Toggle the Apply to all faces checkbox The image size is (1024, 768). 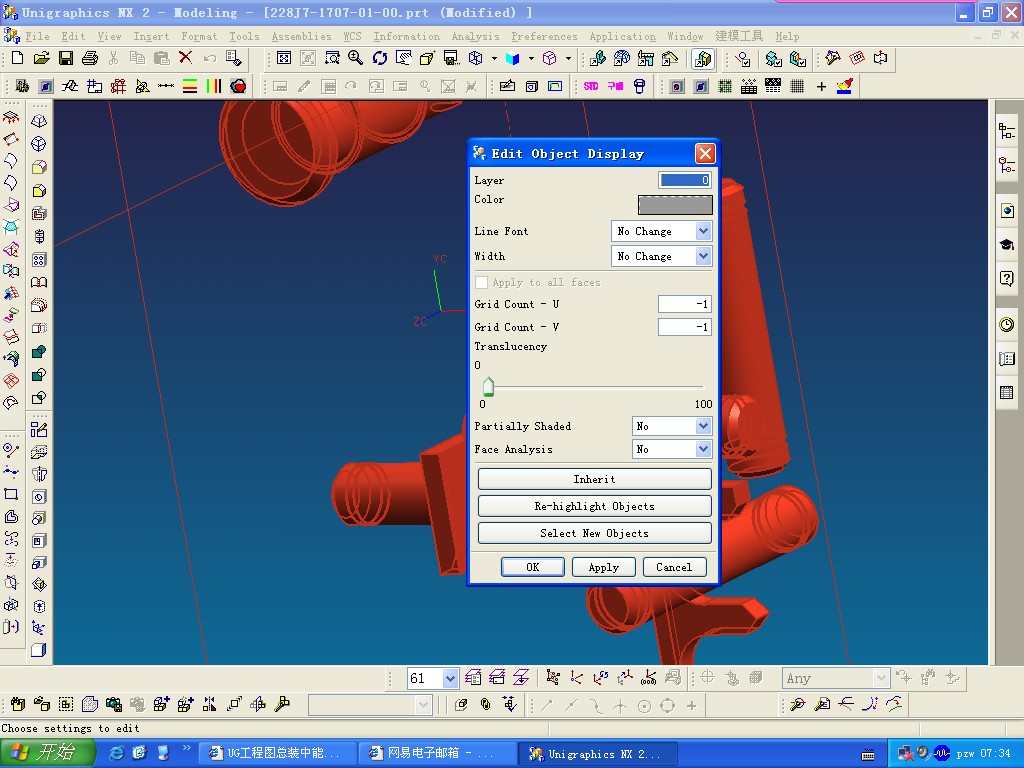click(482, 283)
